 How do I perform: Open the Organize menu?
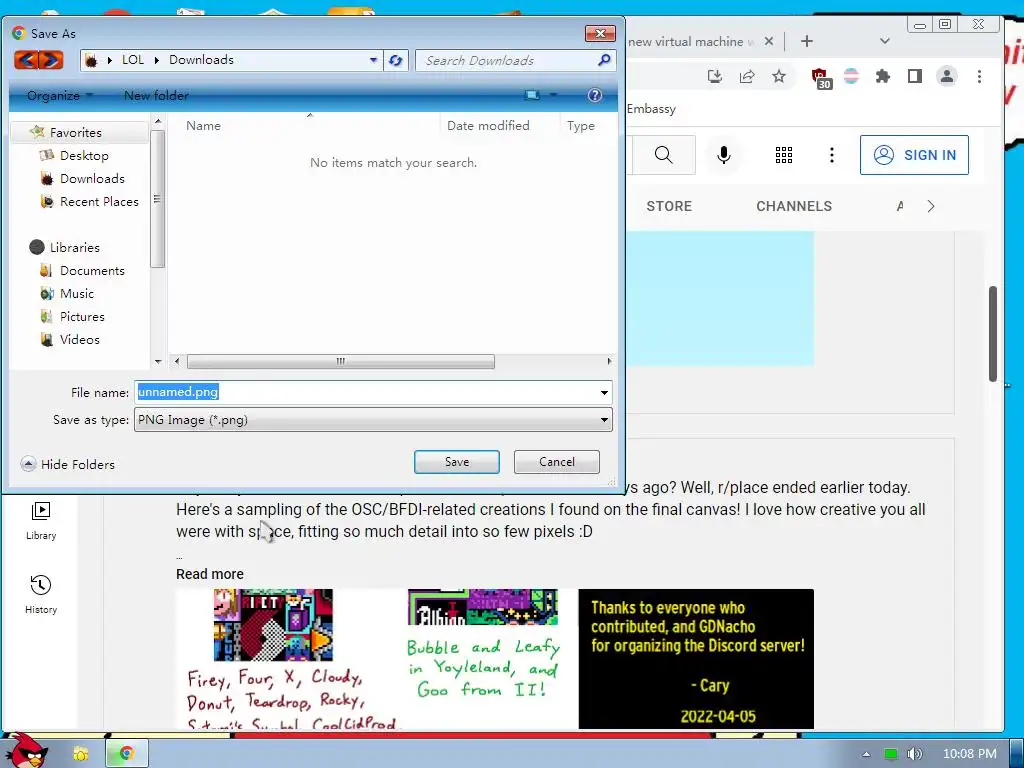click(59, 95)
